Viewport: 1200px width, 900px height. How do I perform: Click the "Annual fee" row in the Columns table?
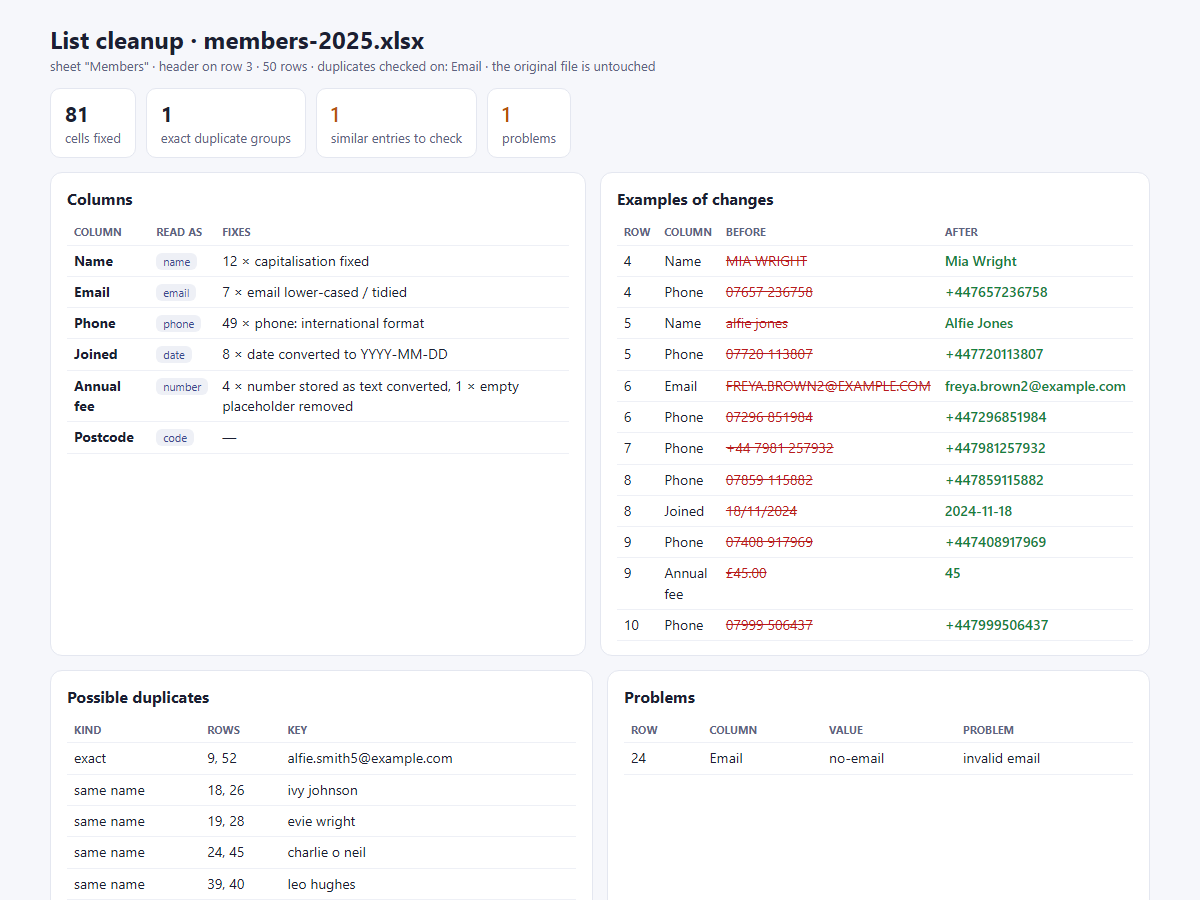[x=317, y=396]
